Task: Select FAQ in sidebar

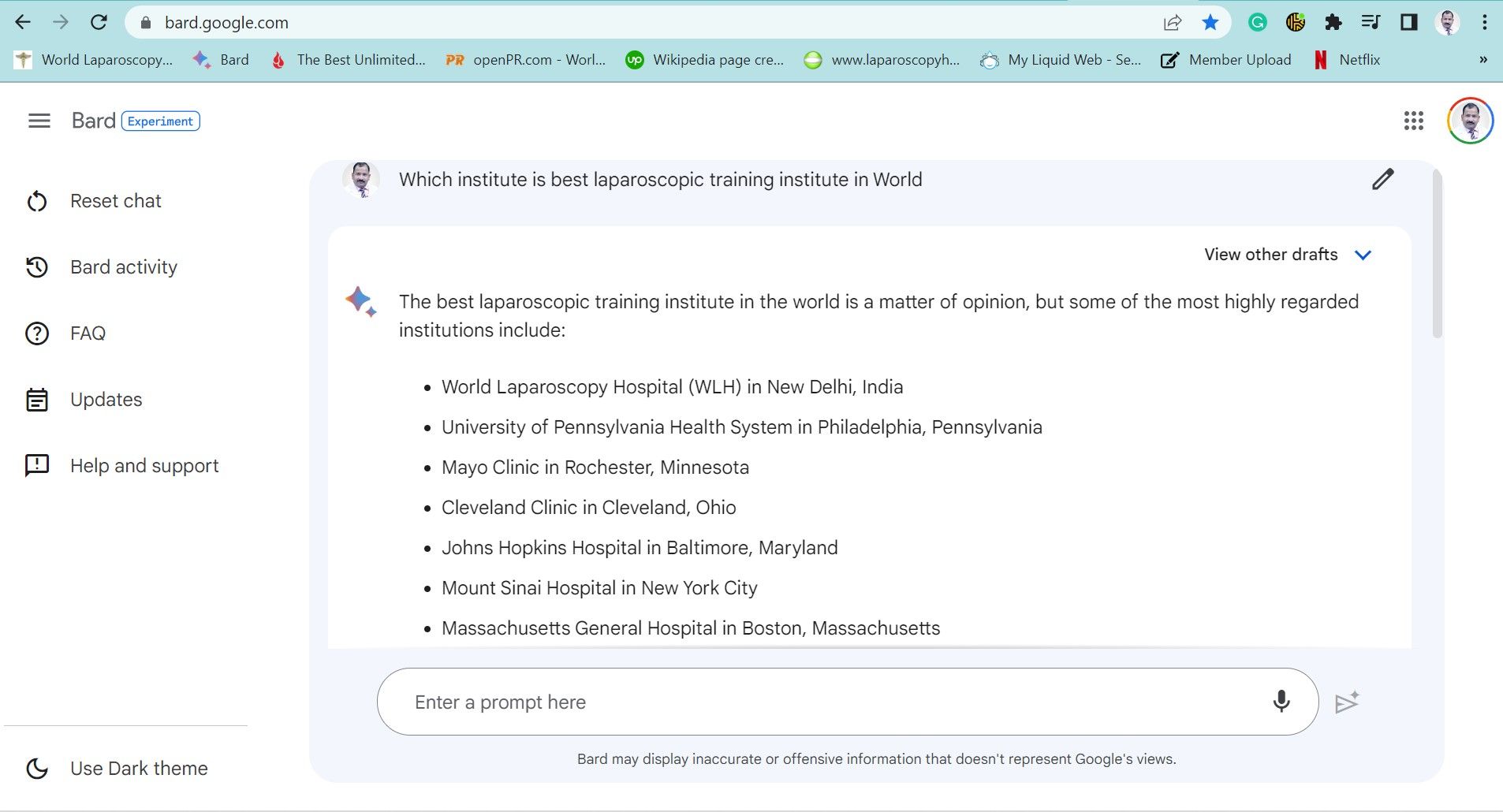Action: point(88,333)
